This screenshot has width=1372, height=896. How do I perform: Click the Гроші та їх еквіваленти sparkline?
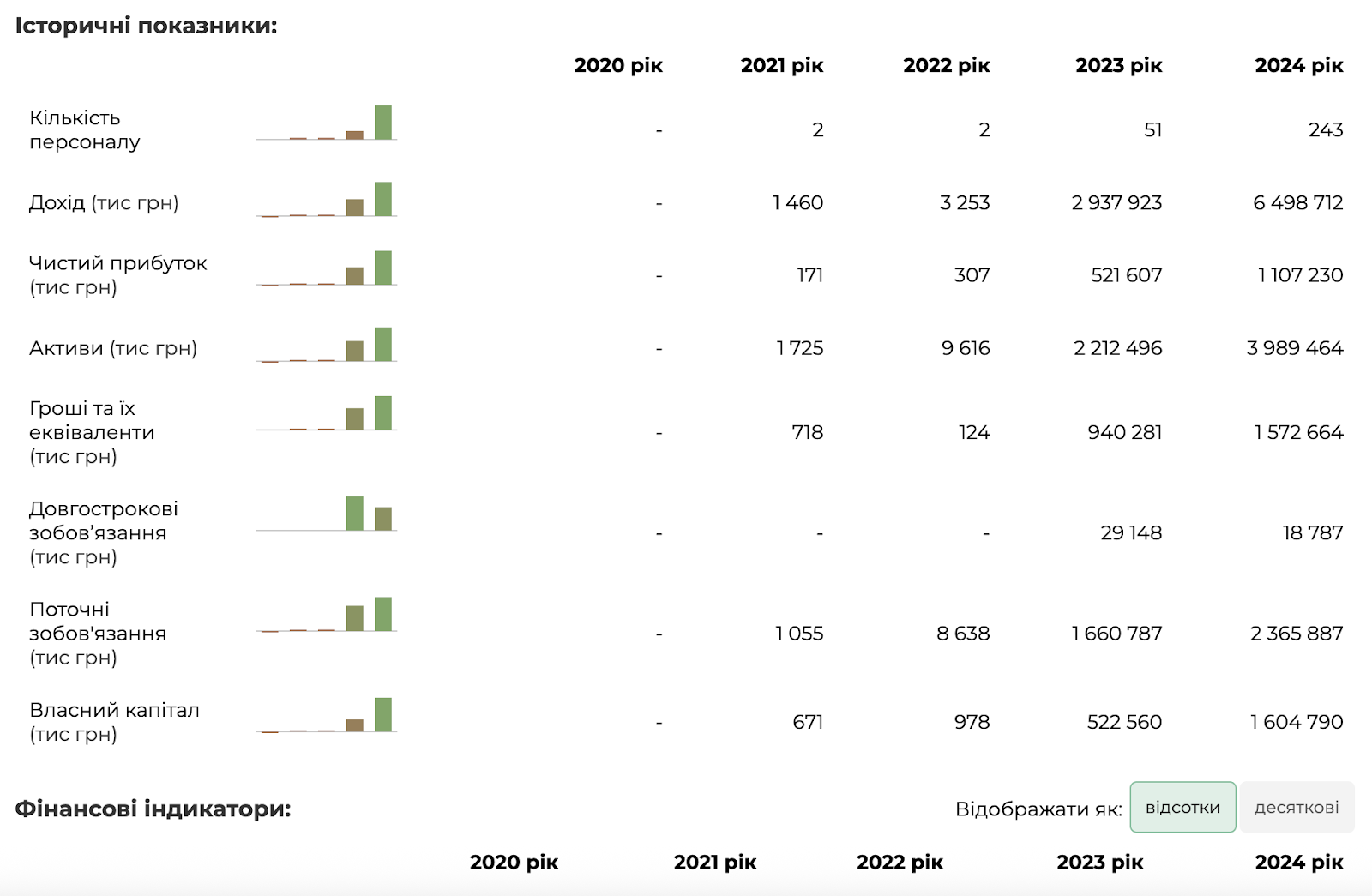click(326, 413)
